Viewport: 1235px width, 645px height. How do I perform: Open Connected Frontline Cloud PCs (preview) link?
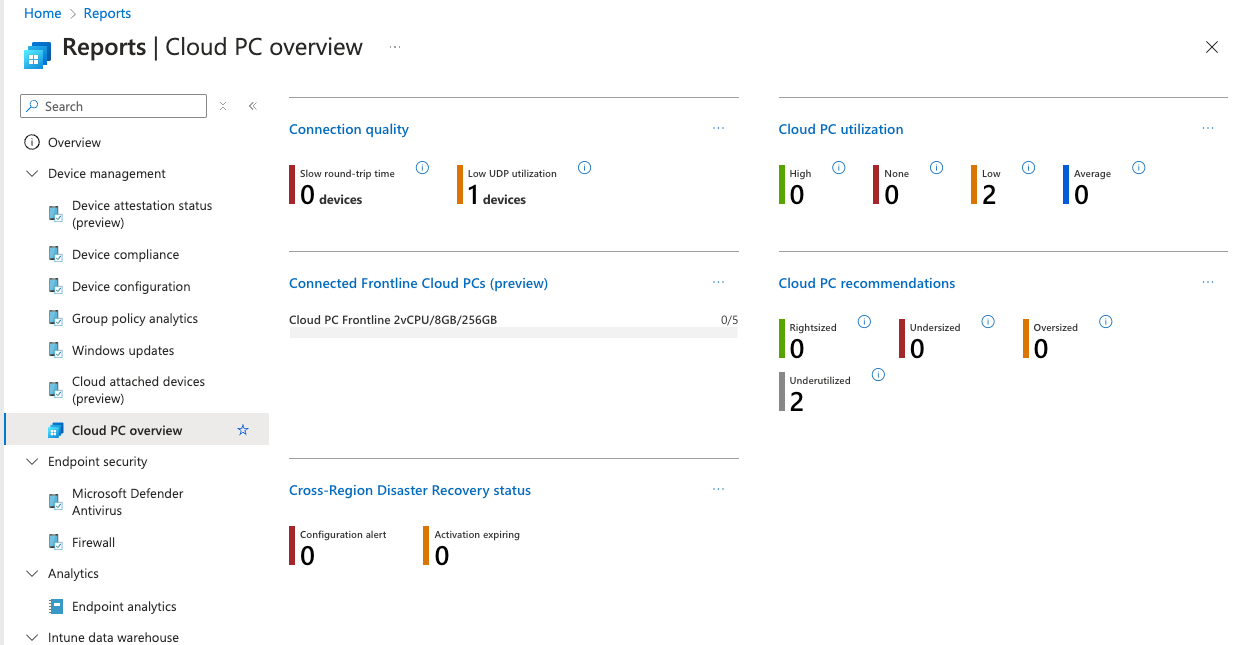418,283
